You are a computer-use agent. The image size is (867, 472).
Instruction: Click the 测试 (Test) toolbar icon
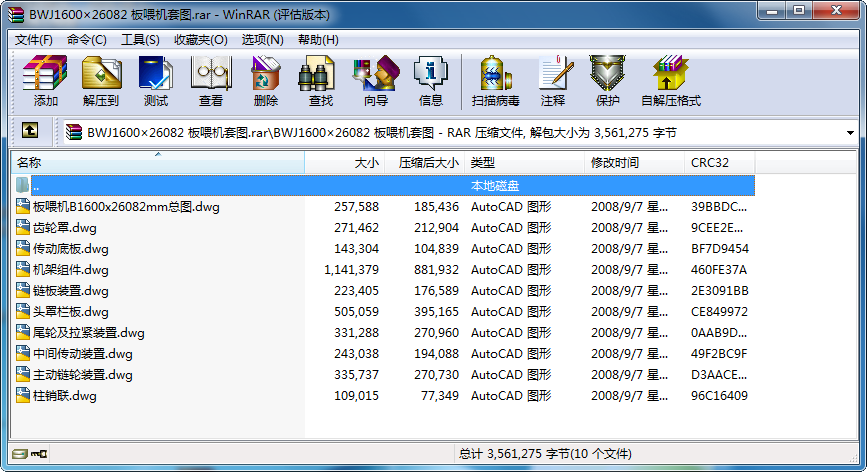coord(156,81)
